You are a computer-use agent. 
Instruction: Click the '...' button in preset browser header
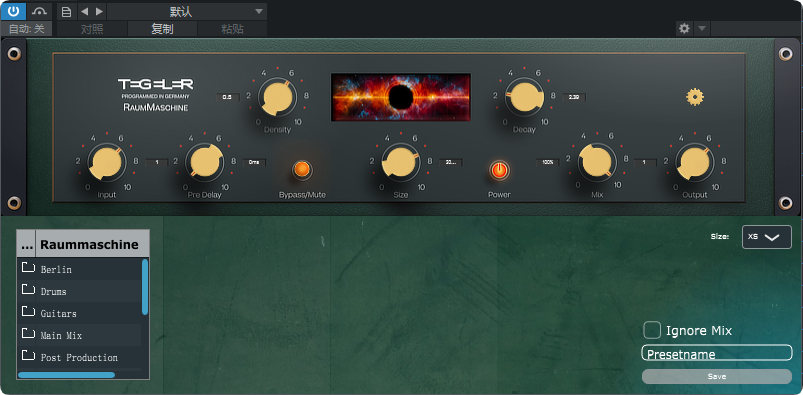pos(26,244)
